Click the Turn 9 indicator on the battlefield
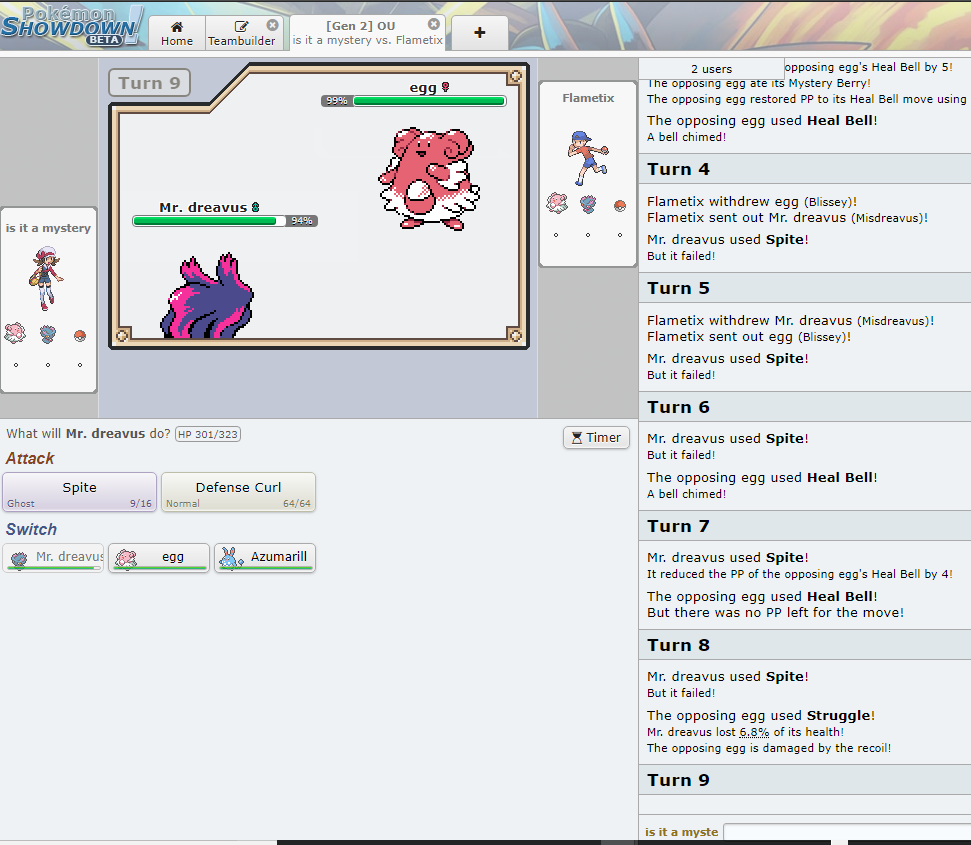Viewport: 971px width, 845px height. click(x=149, y=83)
